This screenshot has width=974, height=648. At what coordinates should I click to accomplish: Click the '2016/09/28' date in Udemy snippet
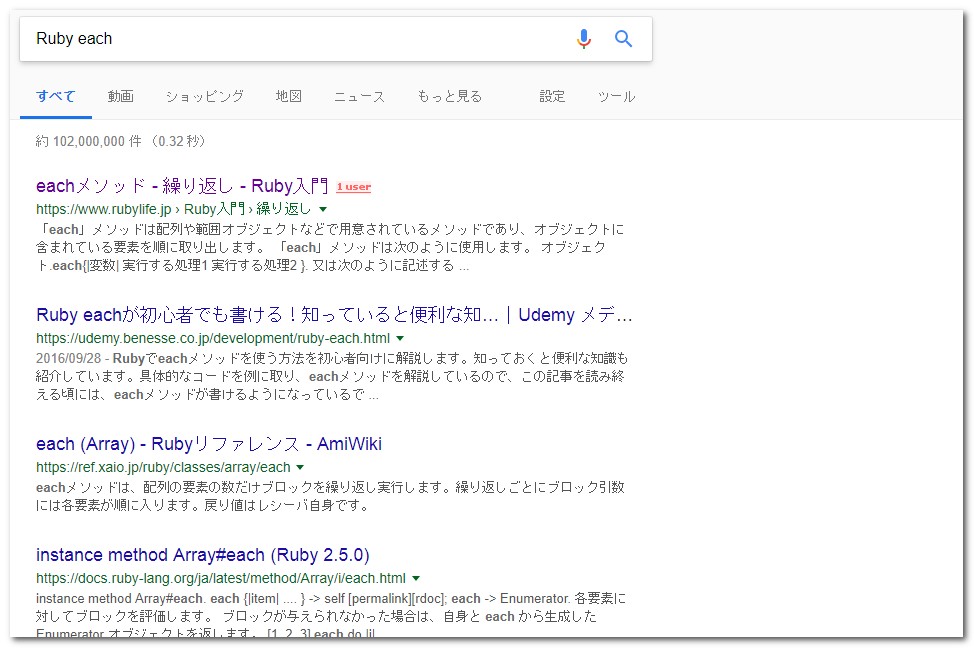click(68, 358)
